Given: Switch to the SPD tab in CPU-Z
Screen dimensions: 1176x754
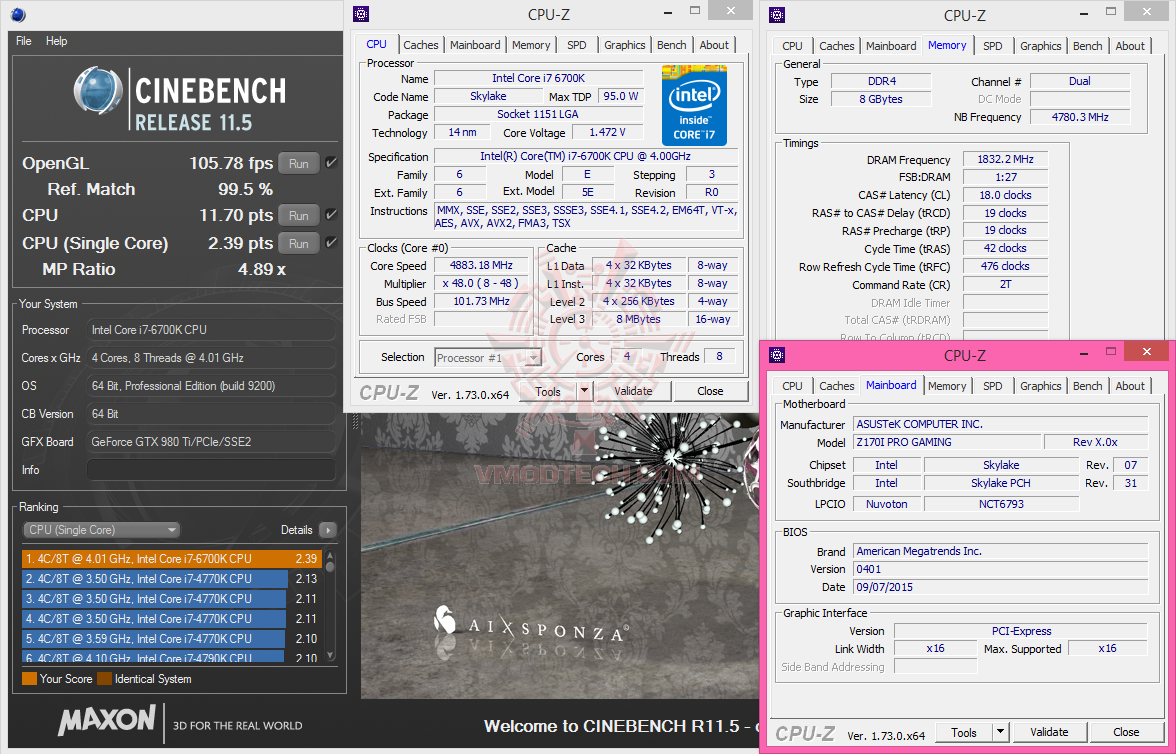Looking at the screenshot, I should click(576, 44).
